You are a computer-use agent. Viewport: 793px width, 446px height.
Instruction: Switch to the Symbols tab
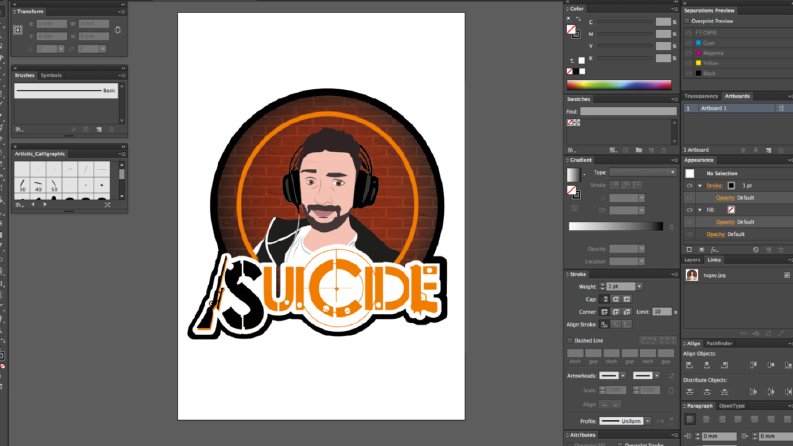pyautogui.click(x=51, y=75)
